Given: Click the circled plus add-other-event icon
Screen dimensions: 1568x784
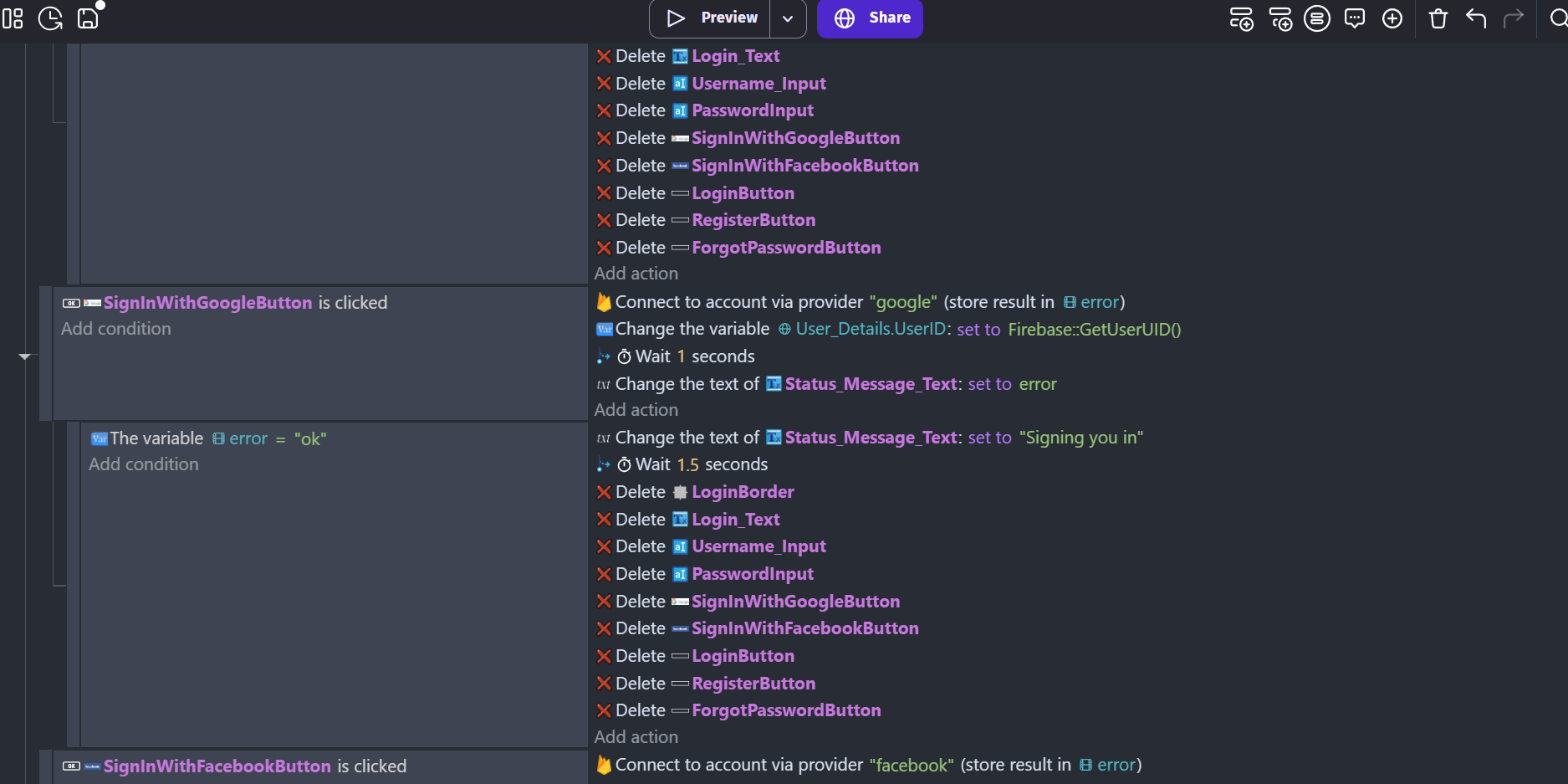Looking at the screenshot, I should point(1392,18).
